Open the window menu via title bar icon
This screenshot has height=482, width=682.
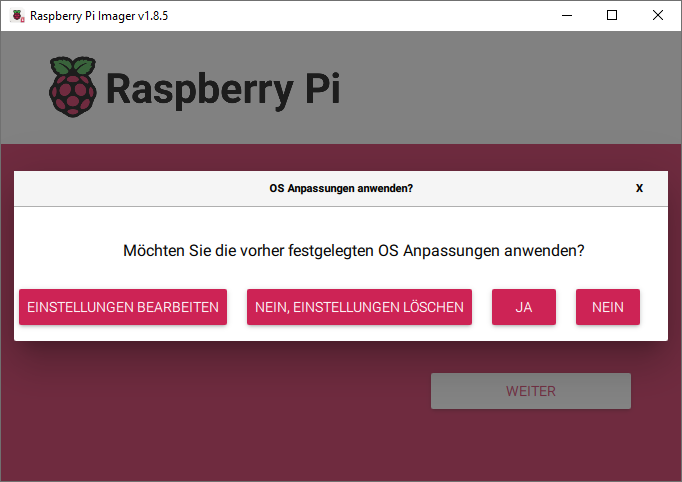(17, 16)
